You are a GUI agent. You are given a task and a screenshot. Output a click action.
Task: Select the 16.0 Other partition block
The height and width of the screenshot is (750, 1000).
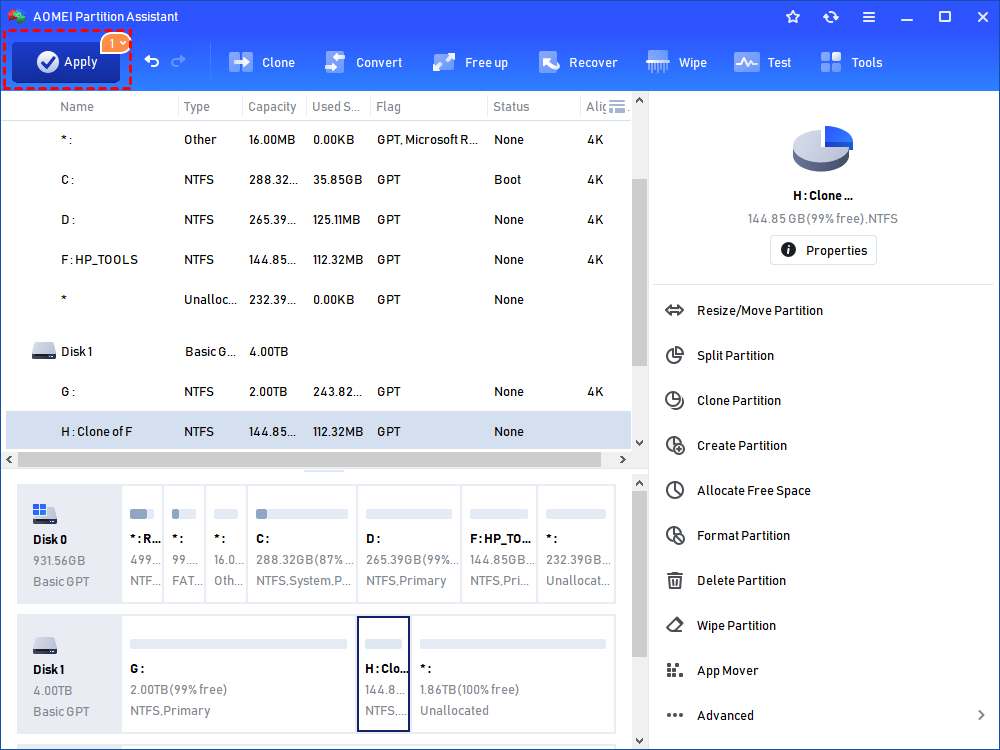click(226, 544)
